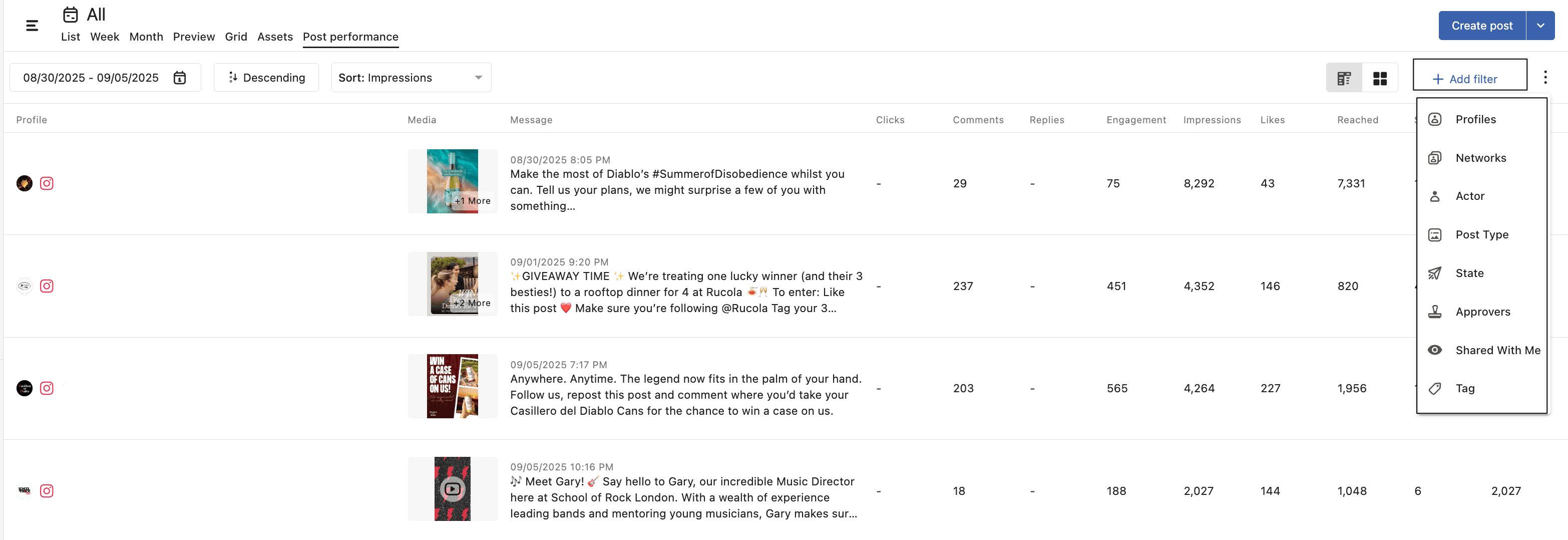Click the calendar icon in date range

[180, 78]
